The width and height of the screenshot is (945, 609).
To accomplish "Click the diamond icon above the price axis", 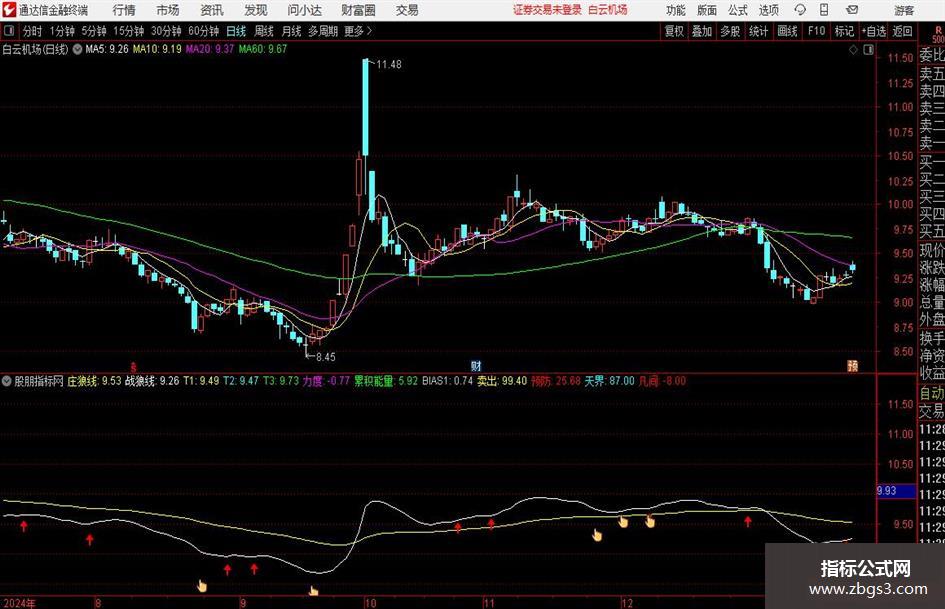I will point(853,49).
